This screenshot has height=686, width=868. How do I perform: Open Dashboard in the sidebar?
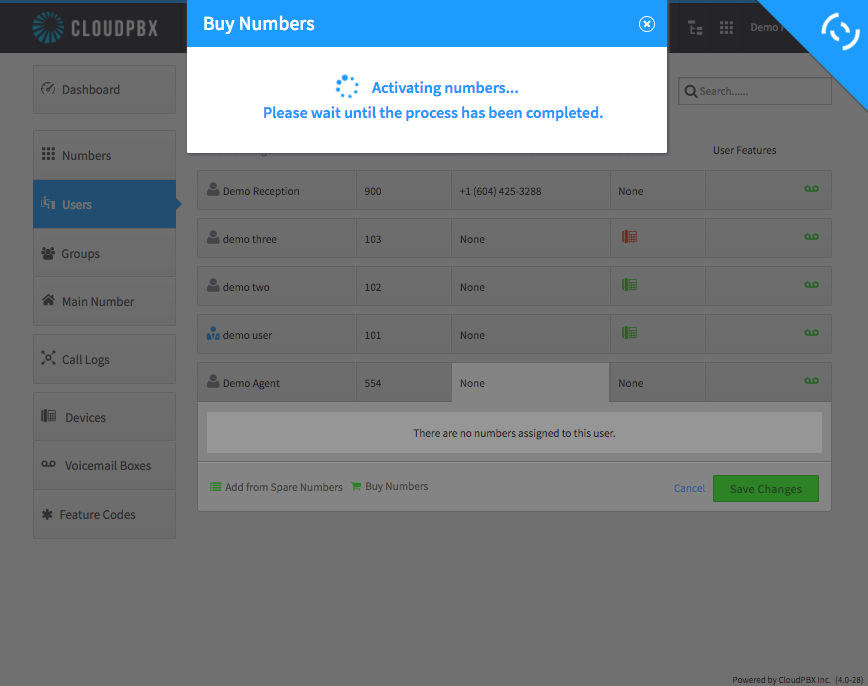[105, 90]
